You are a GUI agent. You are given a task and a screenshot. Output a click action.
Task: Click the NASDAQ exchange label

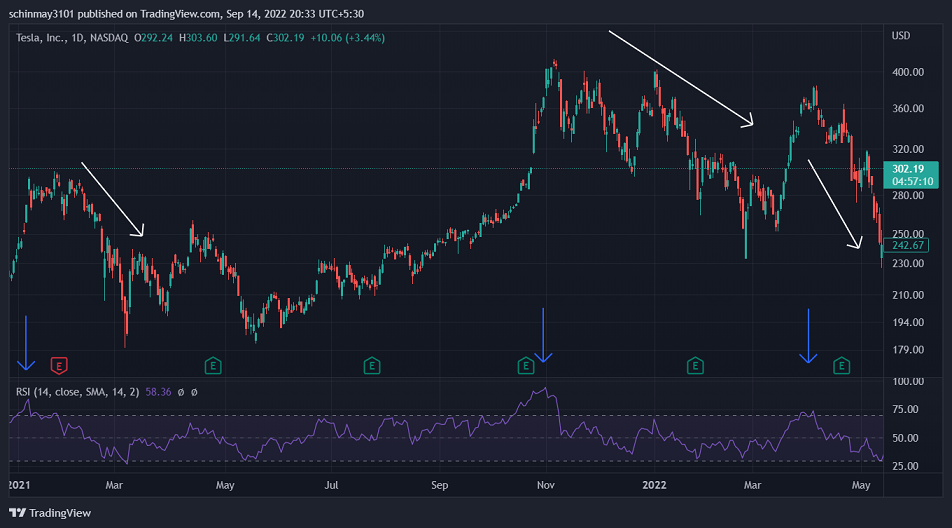pyautogui.click(x=109, y=38)
